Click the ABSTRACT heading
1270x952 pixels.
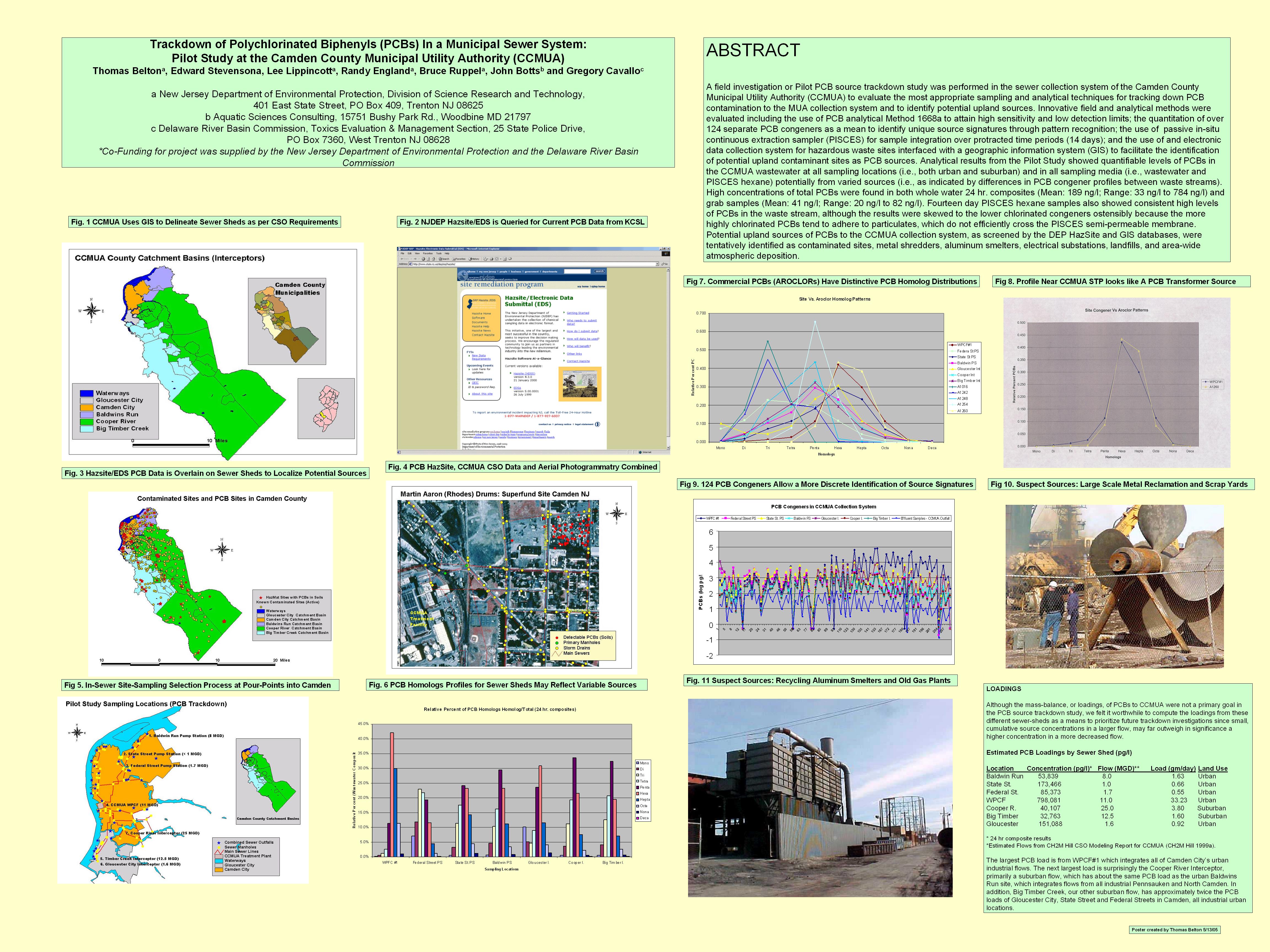(753, 50)
